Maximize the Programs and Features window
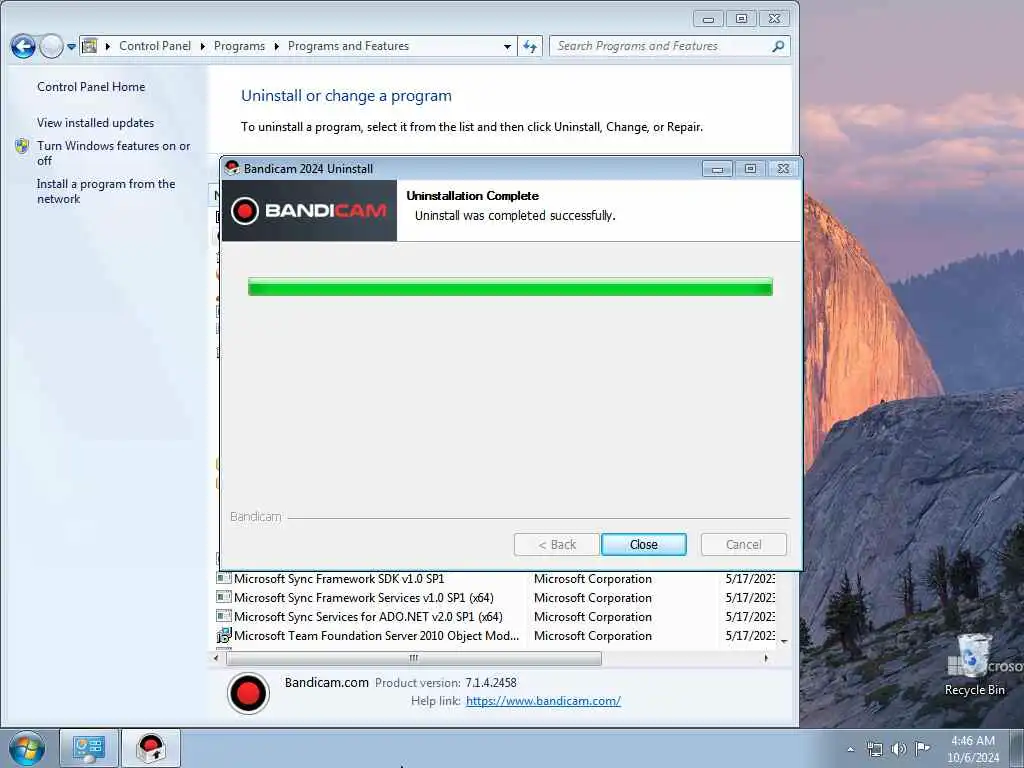1024x768 pixels. tap(741, 19)
